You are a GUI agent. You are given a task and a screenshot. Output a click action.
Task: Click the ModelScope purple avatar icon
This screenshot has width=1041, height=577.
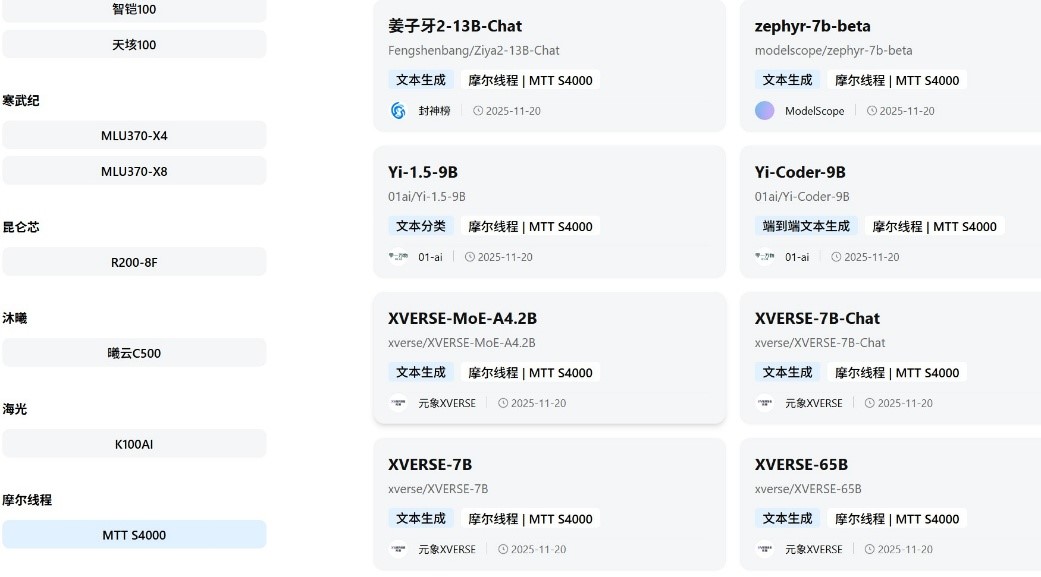[x=765, y=111]
